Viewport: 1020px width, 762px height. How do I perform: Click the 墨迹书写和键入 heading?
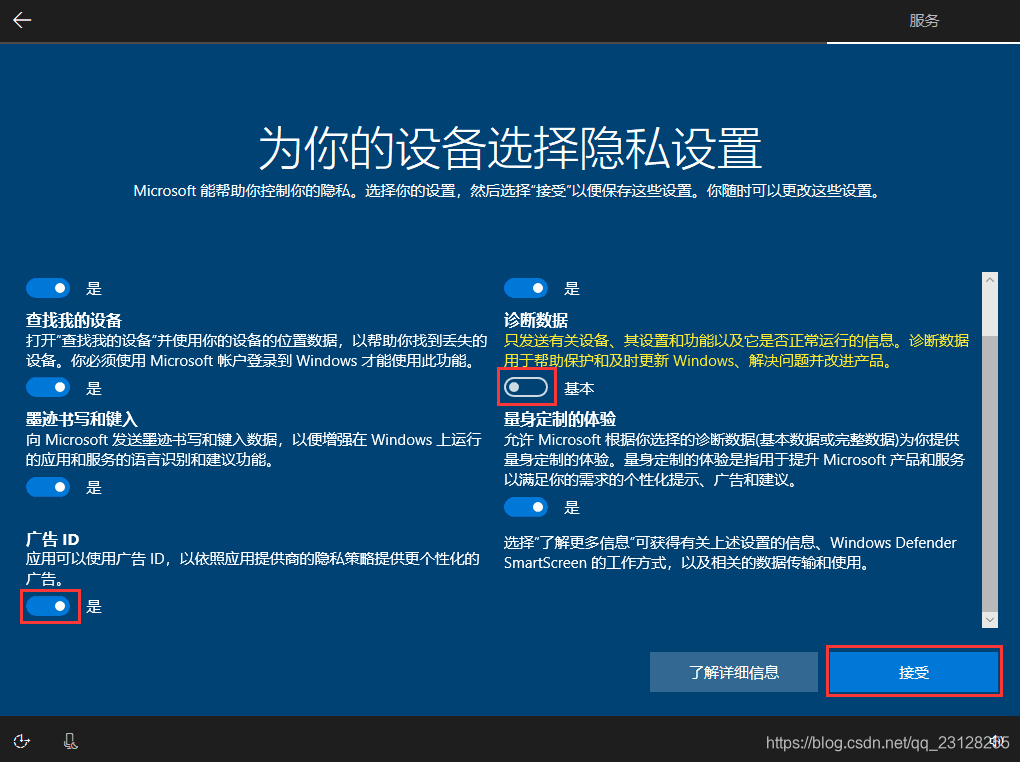81,420
